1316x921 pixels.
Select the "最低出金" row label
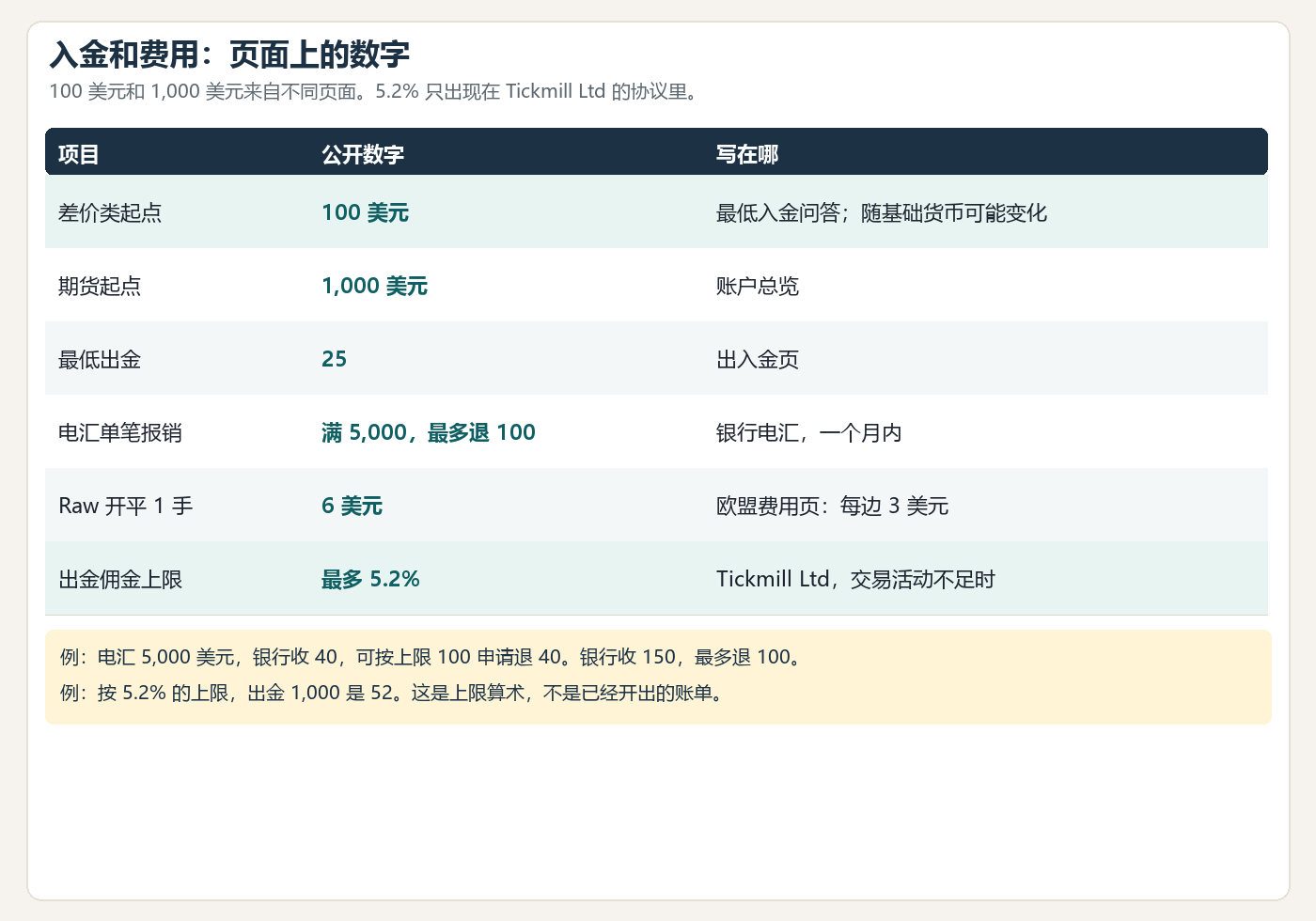(x=100, y=359)
